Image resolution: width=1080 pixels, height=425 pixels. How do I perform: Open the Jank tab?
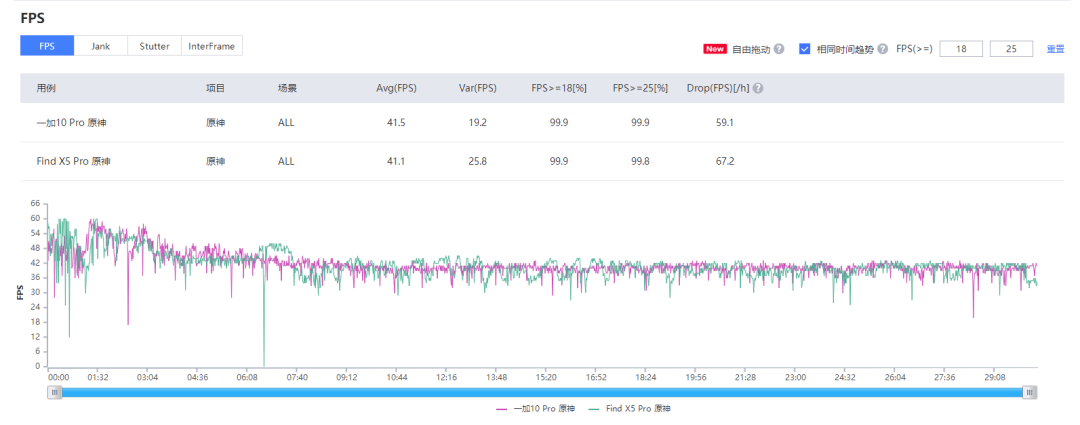tap(101, 46)
